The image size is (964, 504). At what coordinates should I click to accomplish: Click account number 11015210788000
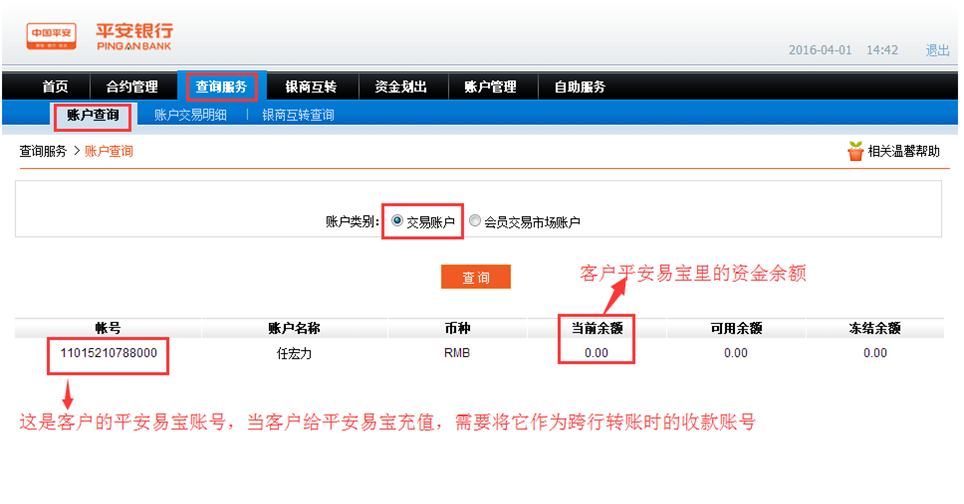(108, 353)
